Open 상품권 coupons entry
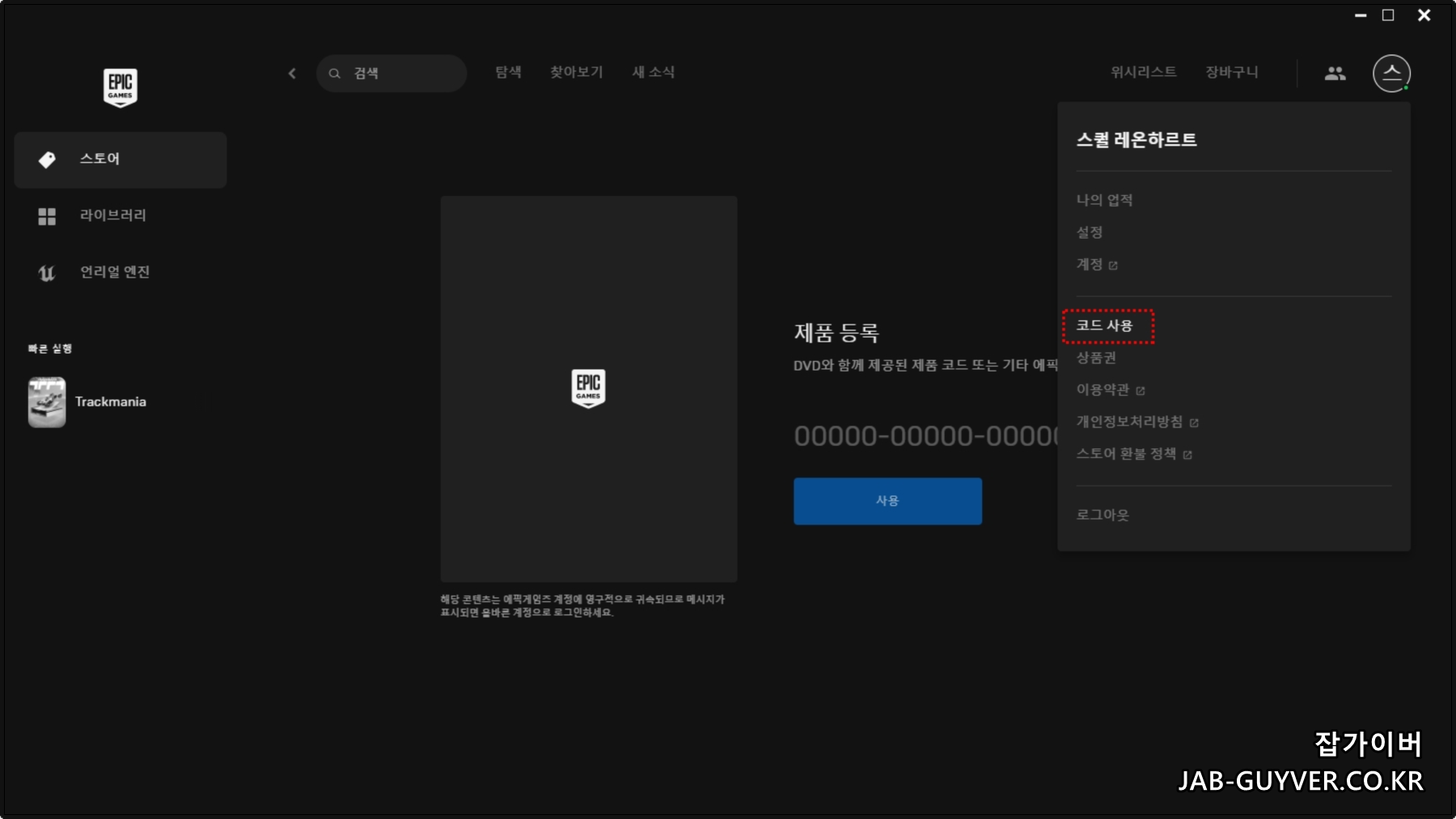 pyautogui.click(x=1096, y=358)
